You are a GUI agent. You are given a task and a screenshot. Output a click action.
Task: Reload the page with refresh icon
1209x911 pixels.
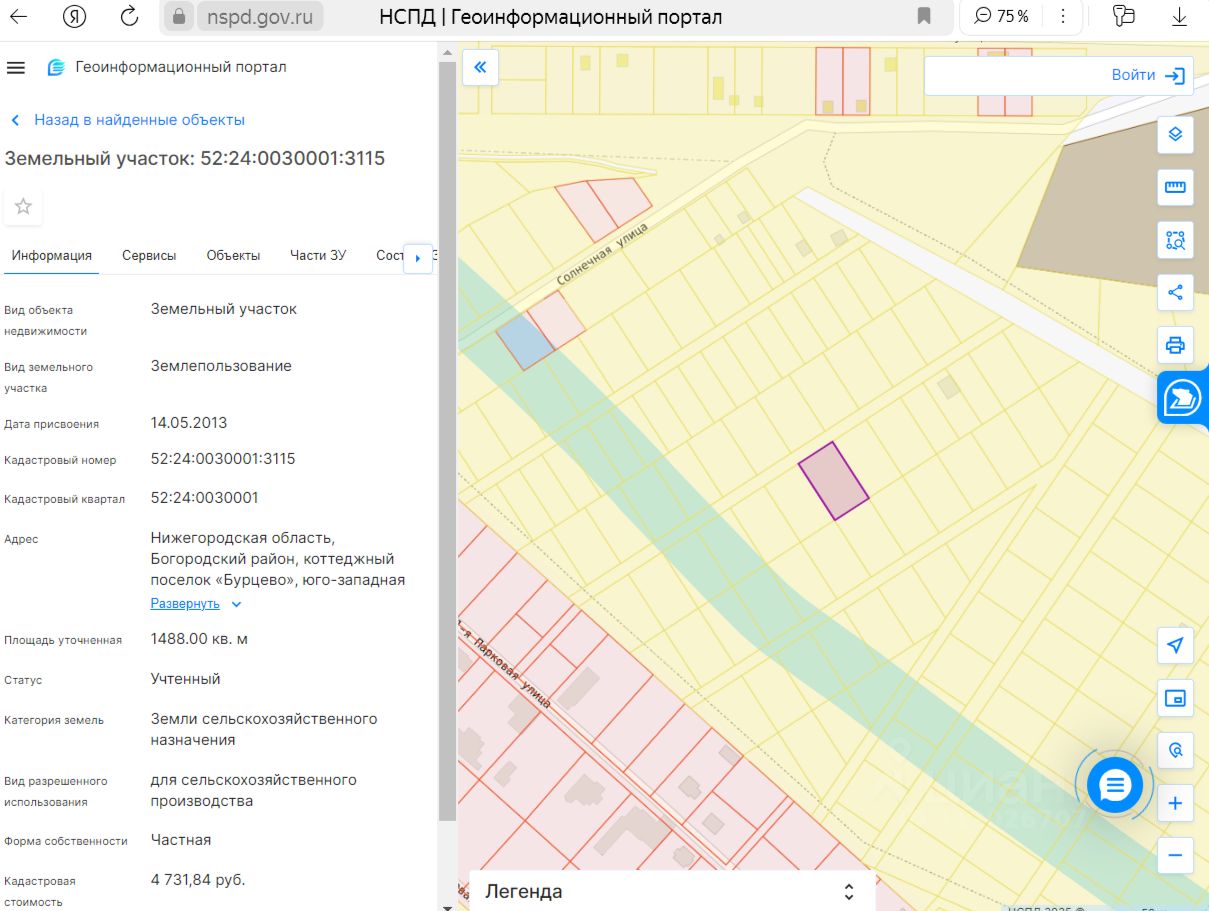coord(129,16)
